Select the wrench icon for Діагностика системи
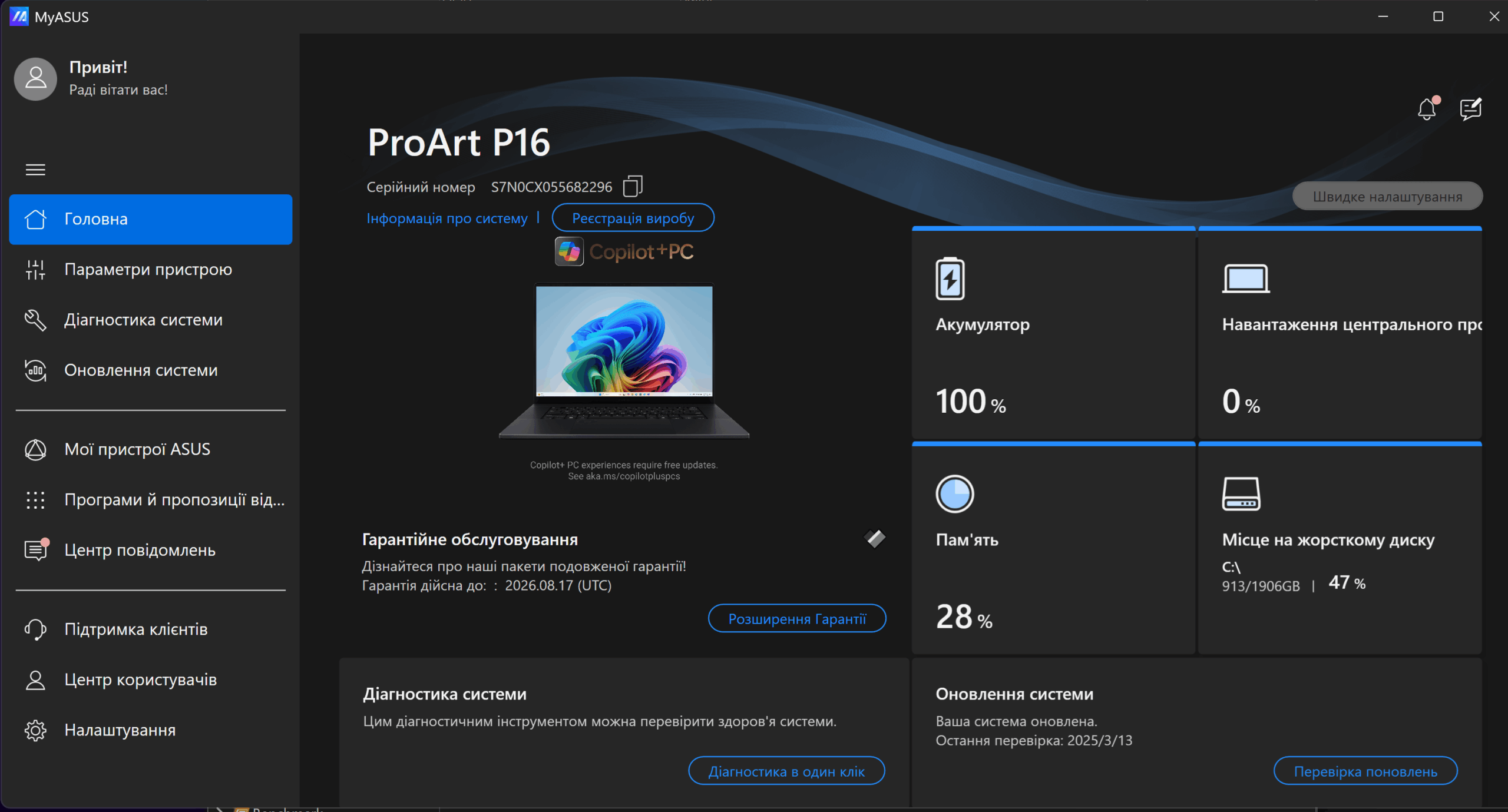Viewport: 1508px width, 812px height. 35,320
